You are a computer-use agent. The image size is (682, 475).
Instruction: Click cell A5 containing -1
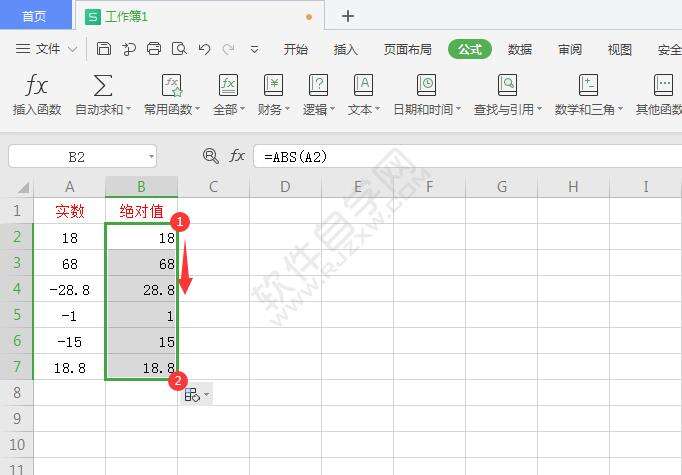pyautogui.click(x=70, y=315)
